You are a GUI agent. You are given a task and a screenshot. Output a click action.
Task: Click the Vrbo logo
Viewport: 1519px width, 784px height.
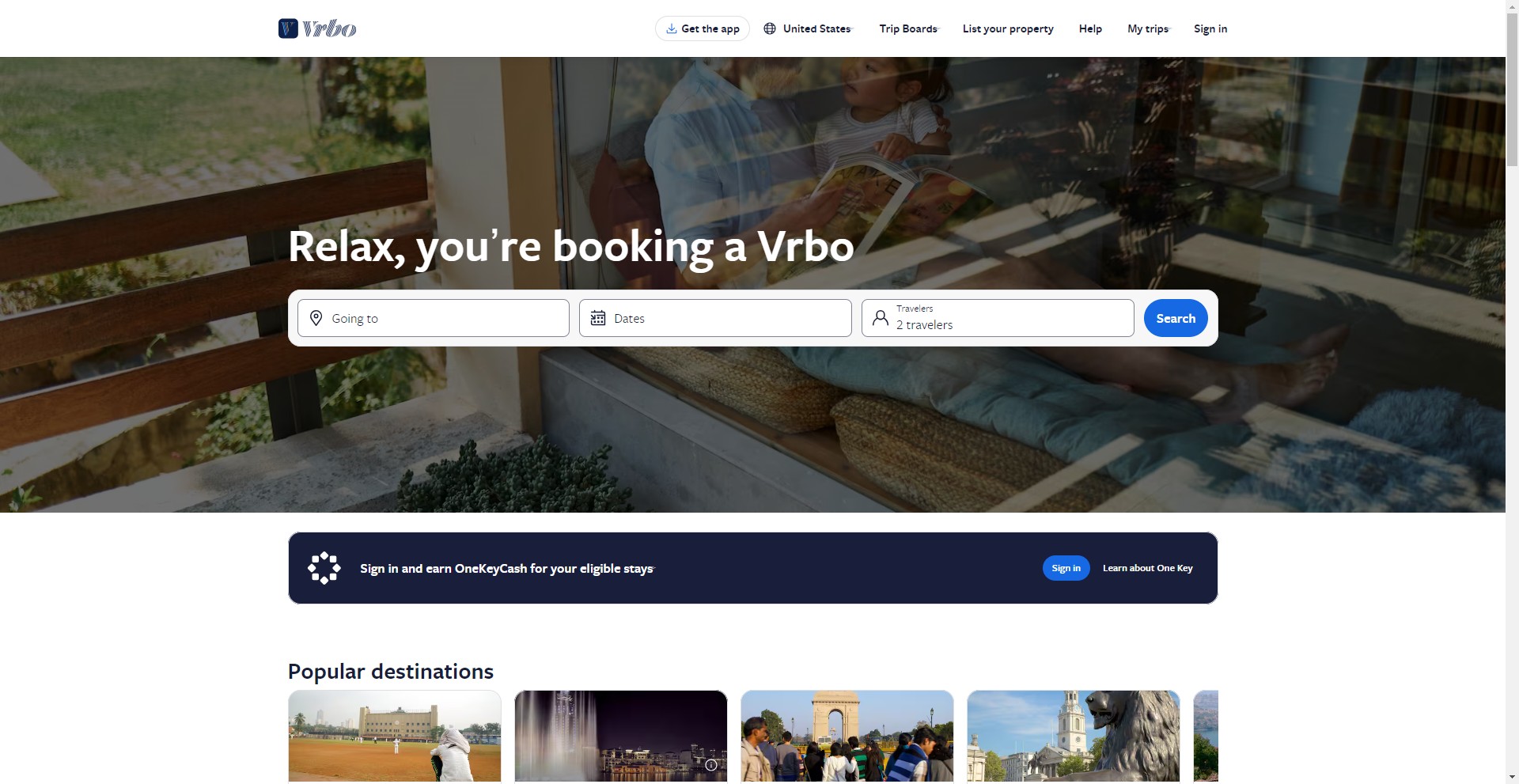click(x=317, y=28)
